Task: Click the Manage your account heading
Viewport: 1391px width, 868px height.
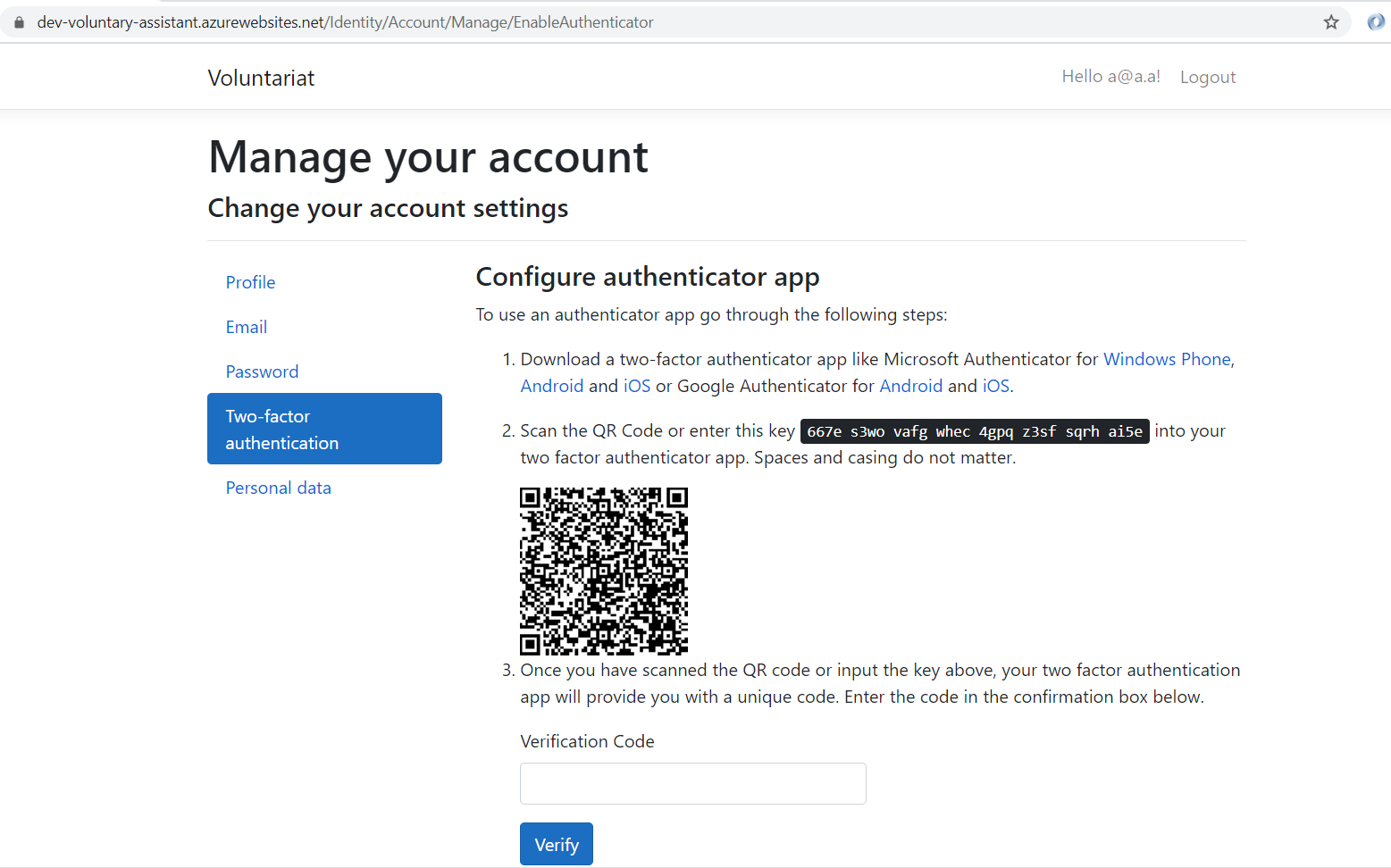Action: (x=428, y=157)
